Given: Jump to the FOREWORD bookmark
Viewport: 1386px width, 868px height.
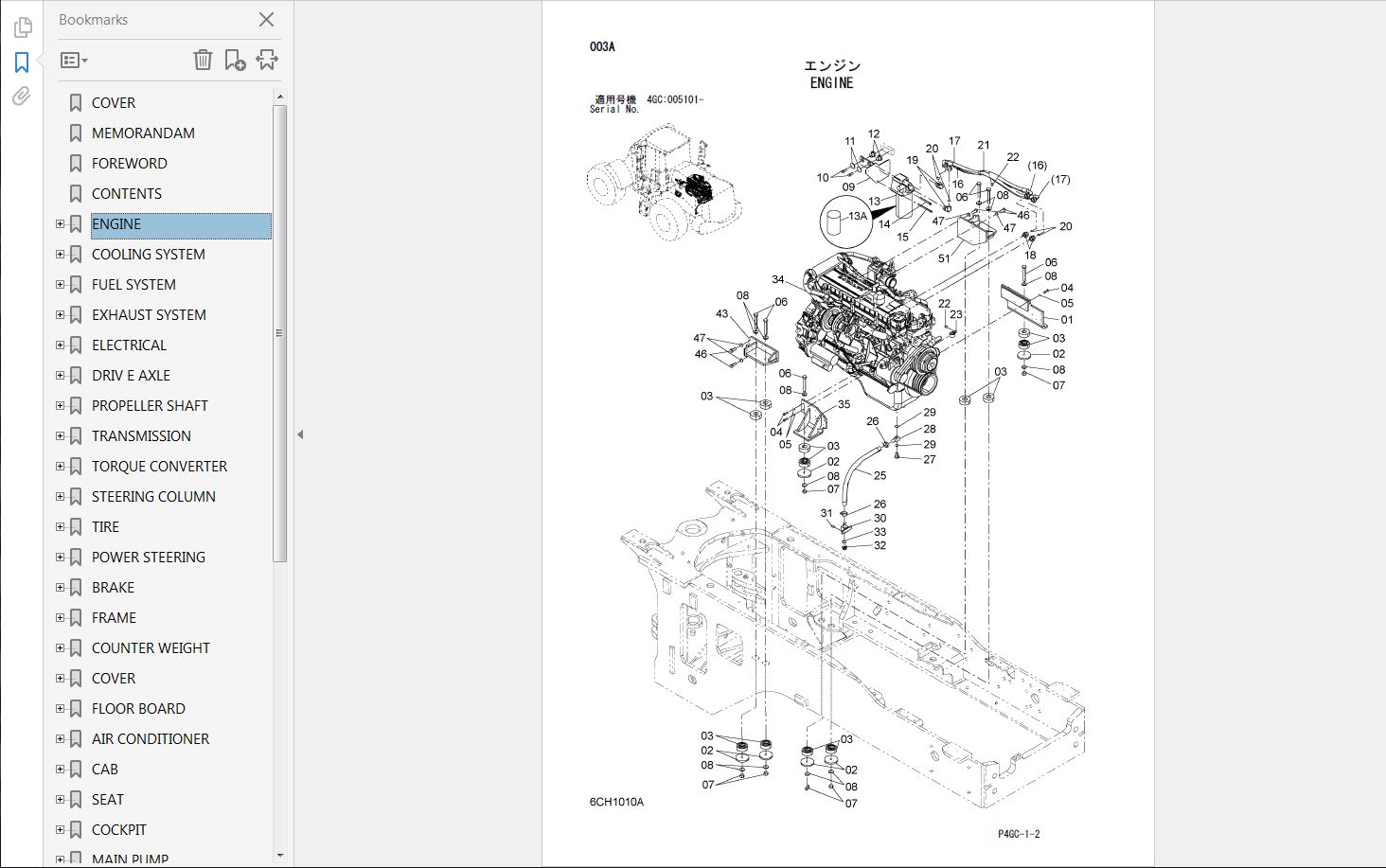Looking at the screenshot, I should (x=129, y=164).
